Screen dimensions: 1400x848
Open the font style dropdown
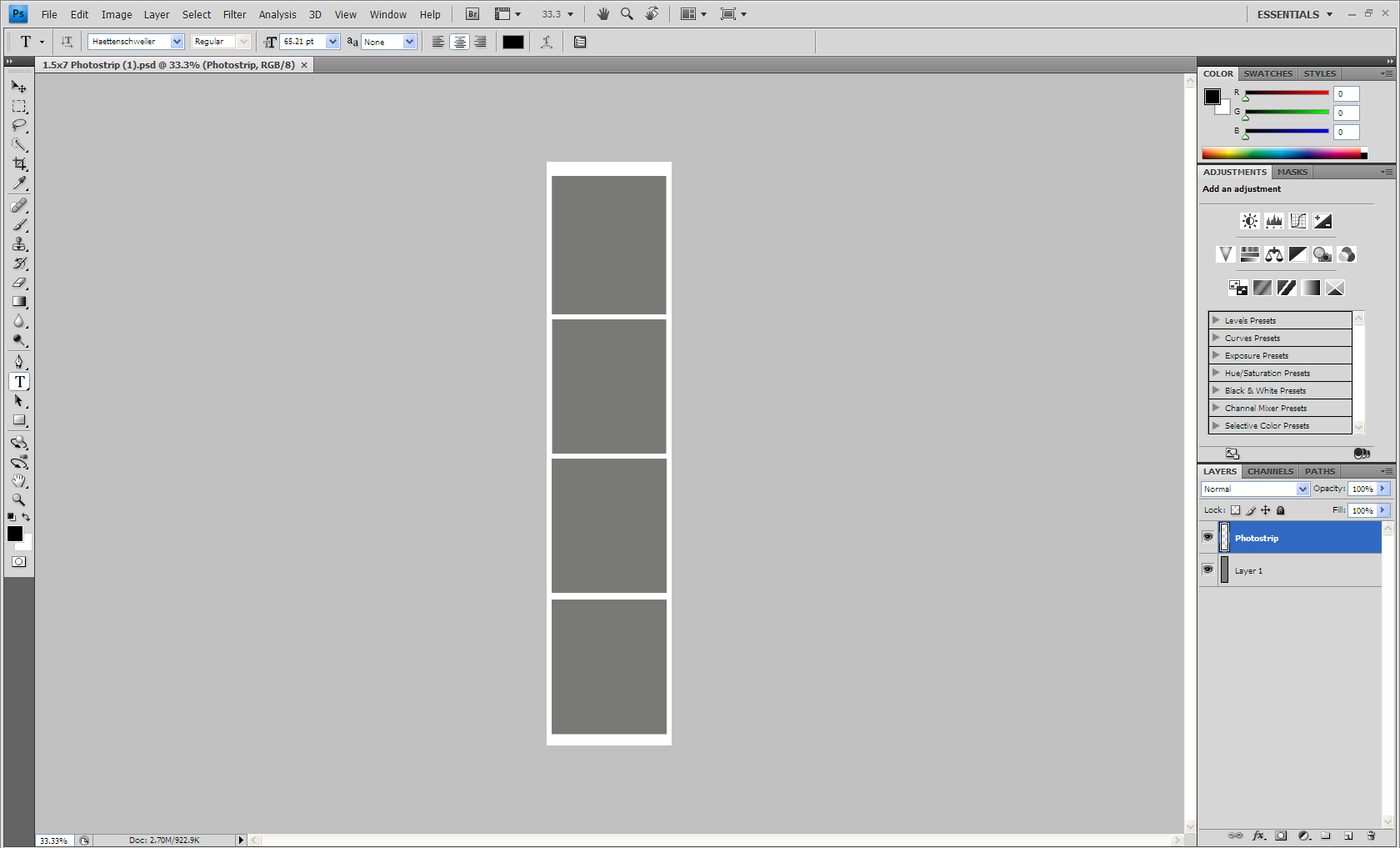243,42
